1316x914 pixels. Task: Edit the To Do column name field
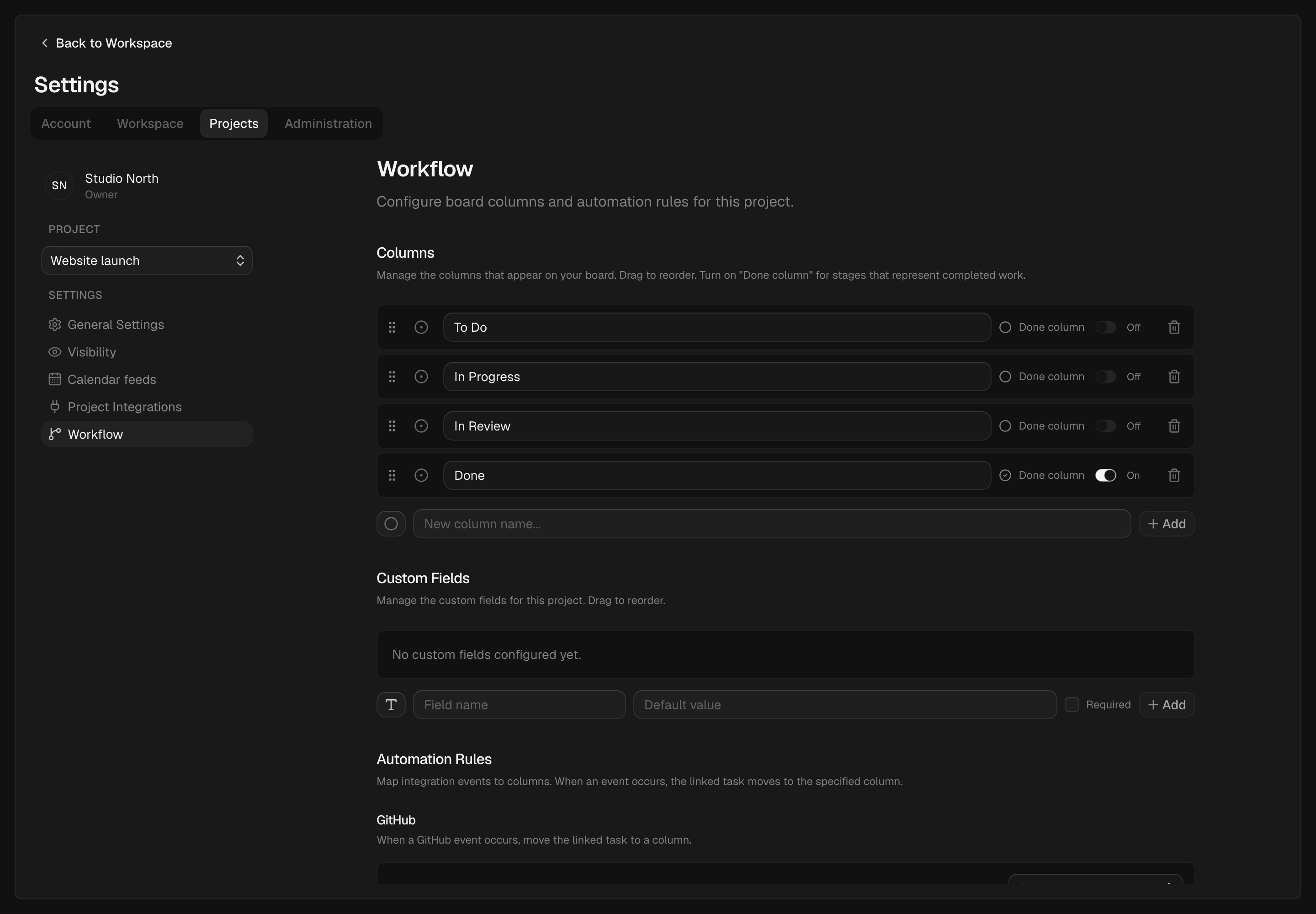coord(717,327)
